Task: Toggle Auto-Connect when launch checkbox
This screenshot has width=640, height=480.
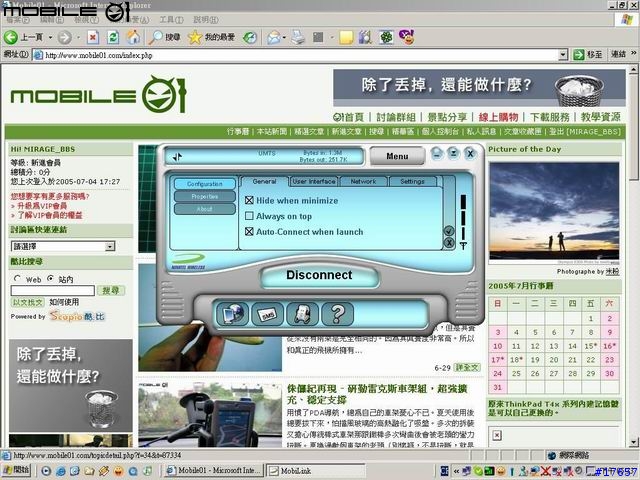Action: tap(249, 231)
